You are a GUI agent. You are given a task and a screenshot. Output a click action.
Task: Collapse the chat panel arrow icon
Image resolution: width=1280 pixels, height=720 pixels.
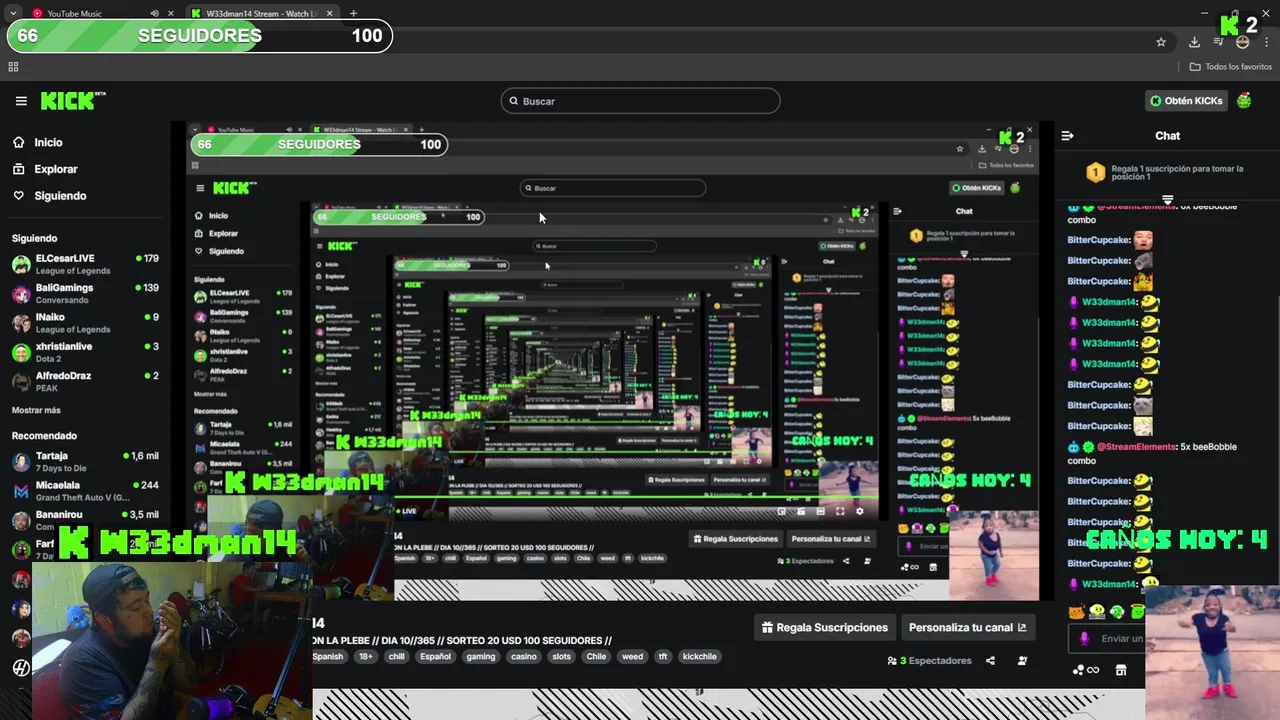pyautogui.click(x=1067, y=136)
